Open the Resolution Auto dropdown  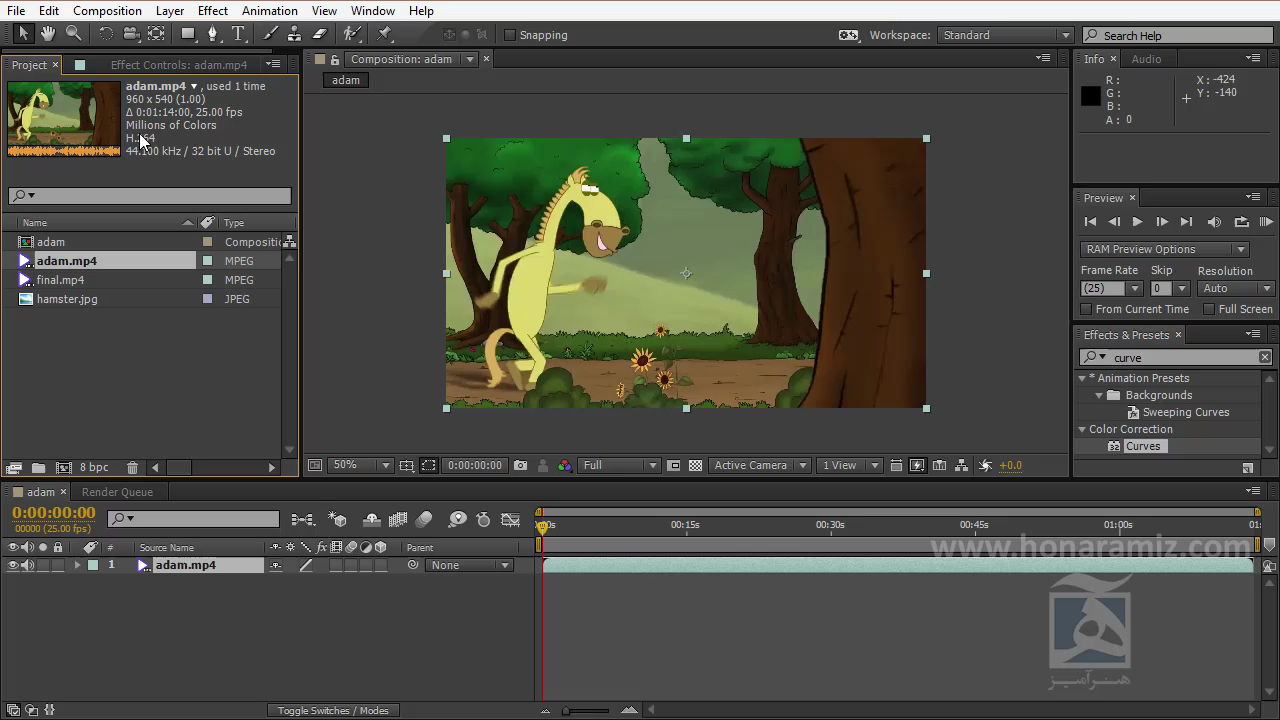1236,288
